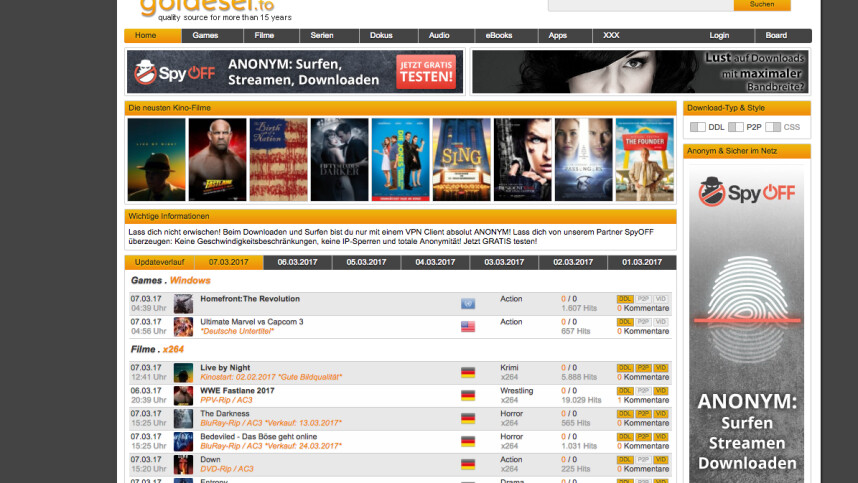Select the 03.03.2017 update tab

click(x=505, y=263)
